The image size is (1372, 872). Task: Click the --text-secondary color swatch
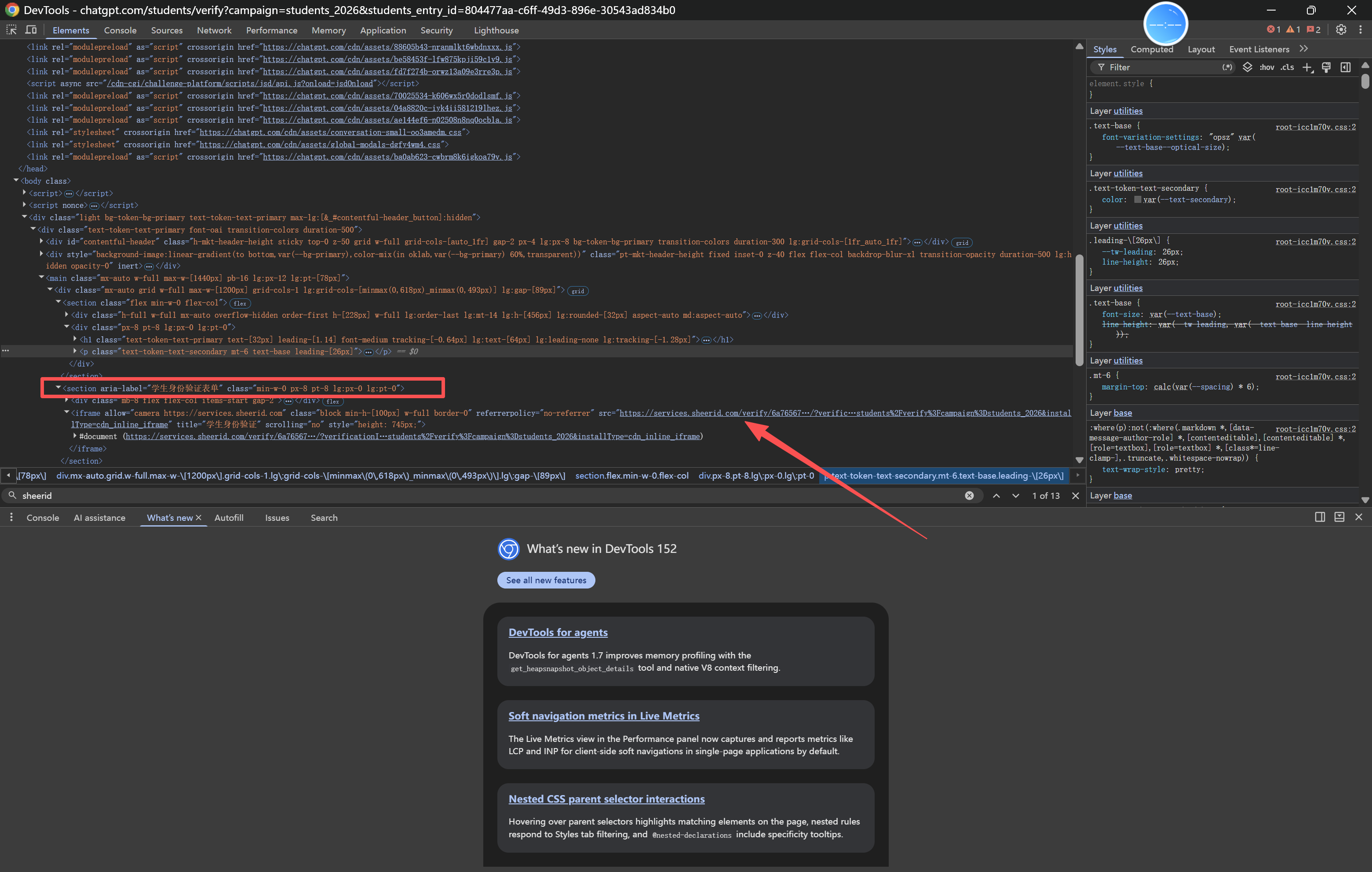click(1138, 200)
